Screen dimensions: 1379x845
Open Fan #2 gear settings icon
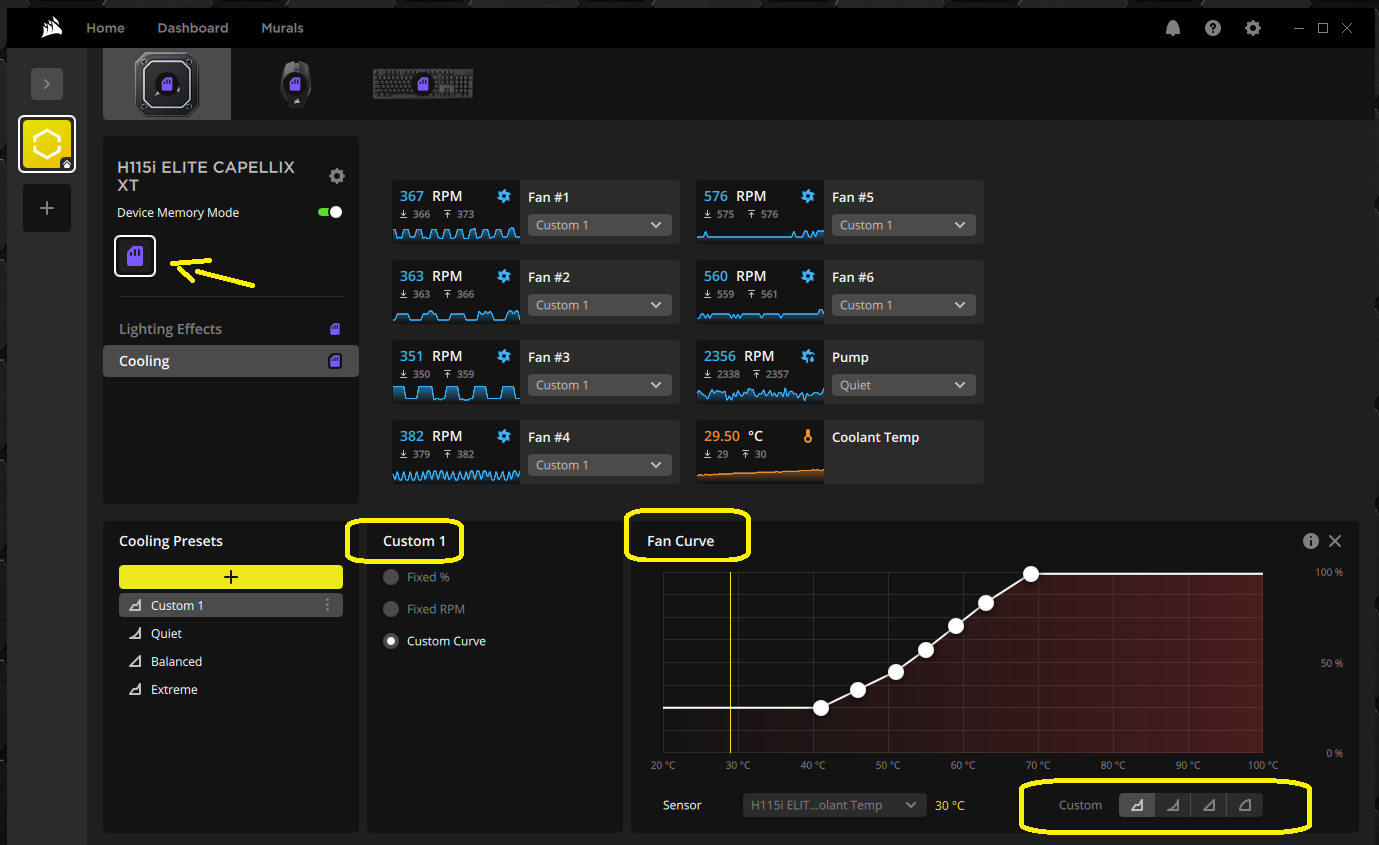click(x=504, y=276)
